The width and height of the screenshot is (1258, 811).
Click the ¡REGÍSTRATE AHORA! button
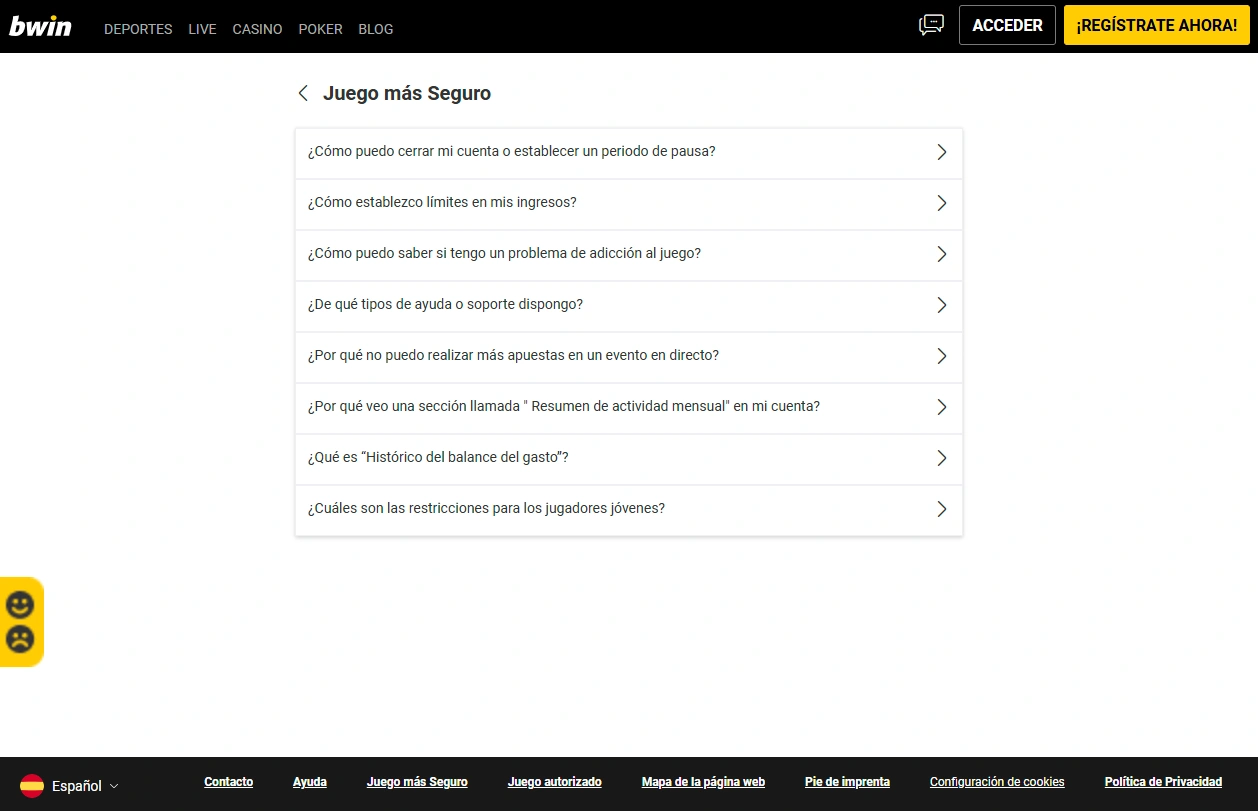1157,25
